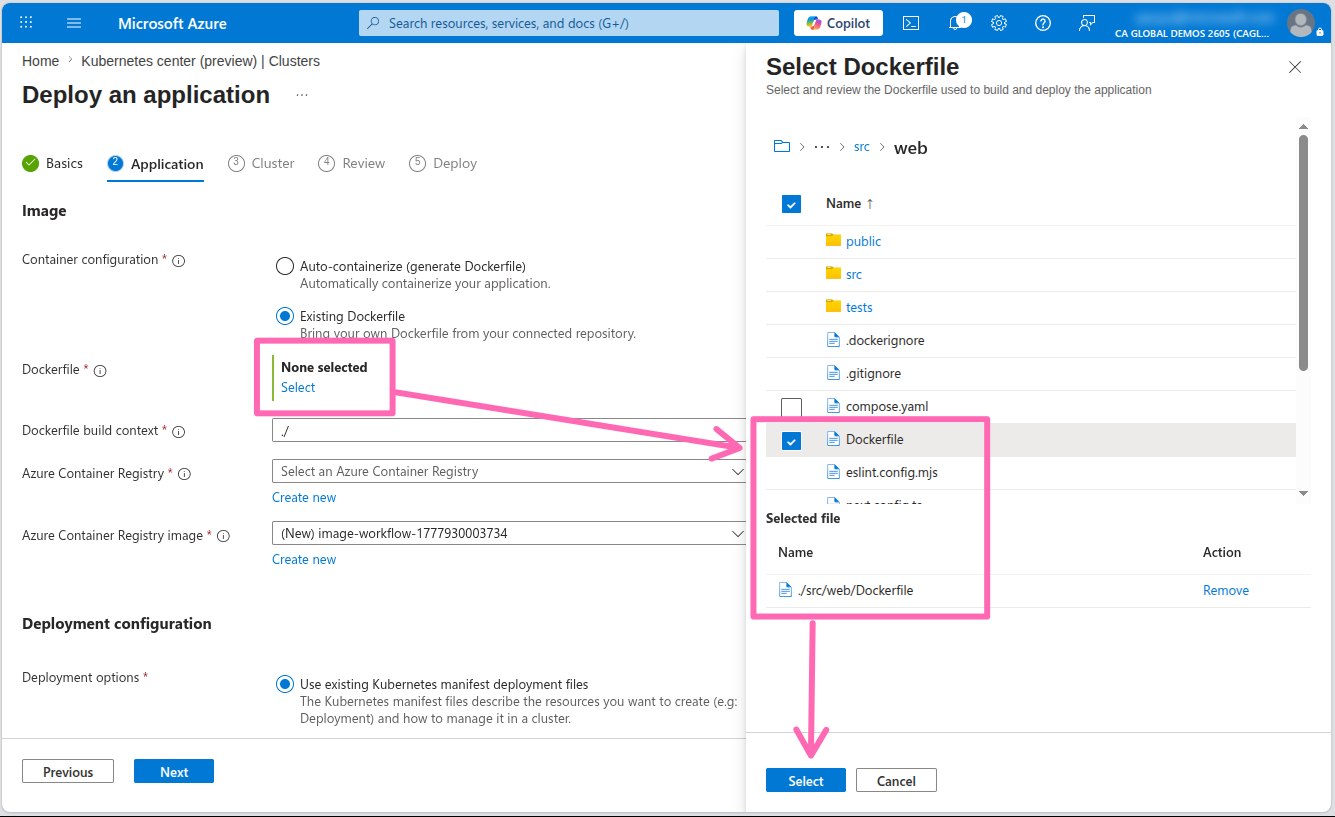Switch to the Application step
Screen dimensions: 1335x817
(x=155, y=164)
